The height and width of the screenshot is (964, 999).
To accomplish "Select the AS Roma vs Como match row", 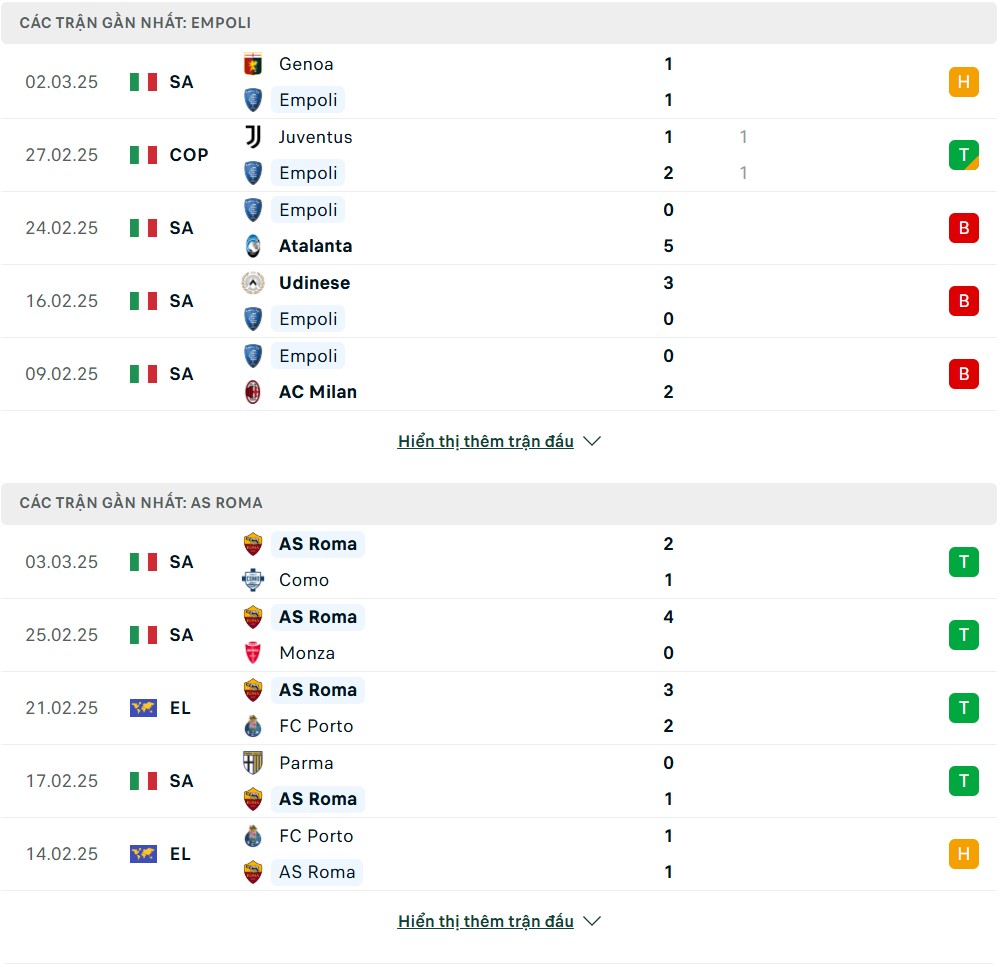I will (x=499, y=562).
